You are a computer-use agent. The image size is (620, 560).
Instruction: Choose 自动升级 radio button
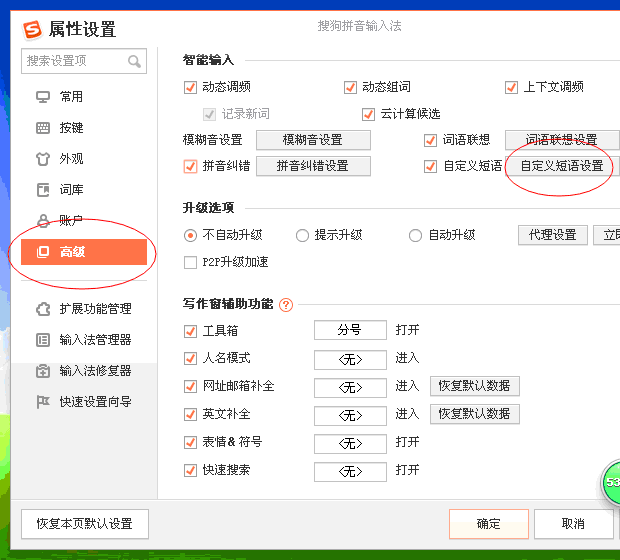[x=415, y=235]
